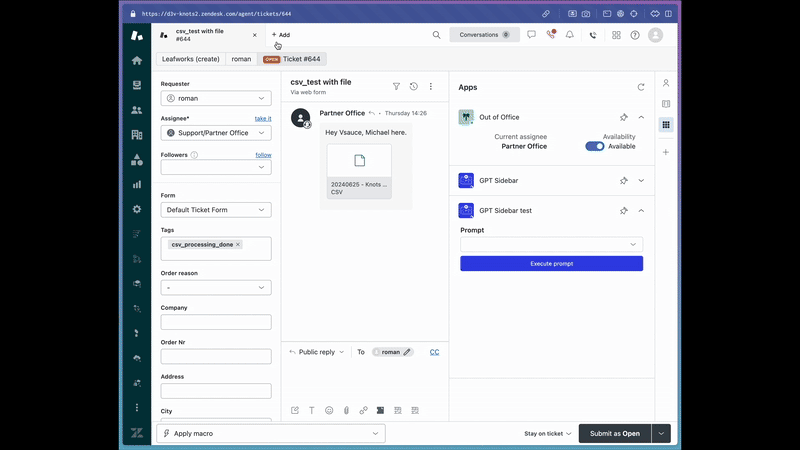Open the user profile avatar
Screen dimensions: 800x450
click(655, 35)
